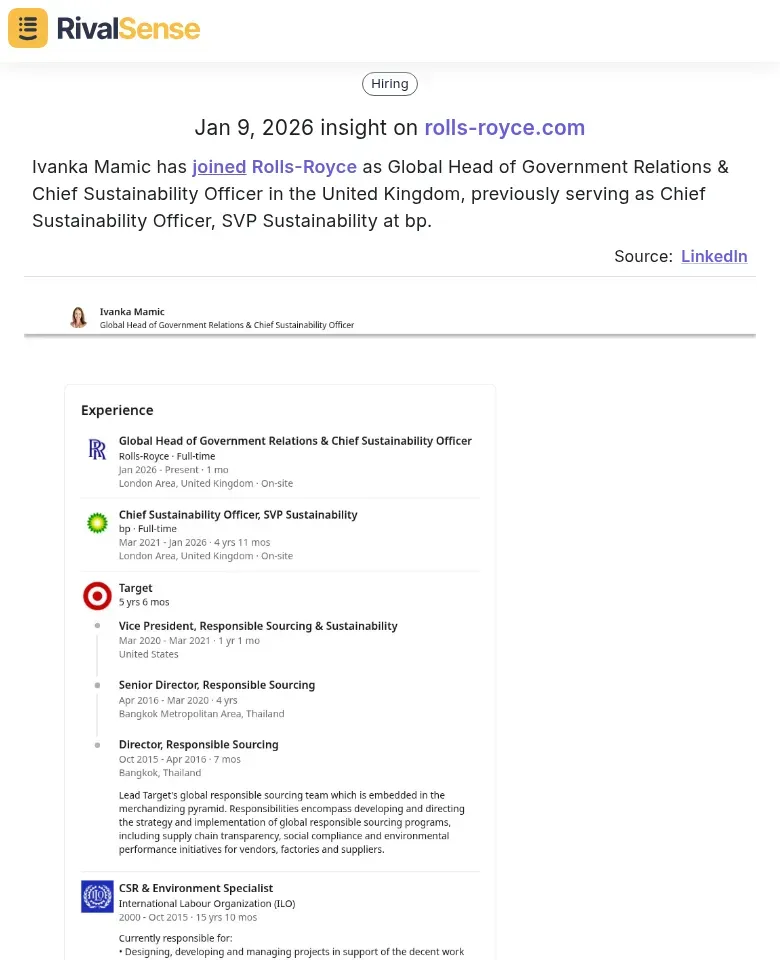Viewport: 780px width, 960px height.
Task: Open the LinkedIn source link
Action: (x=714, y=256)
